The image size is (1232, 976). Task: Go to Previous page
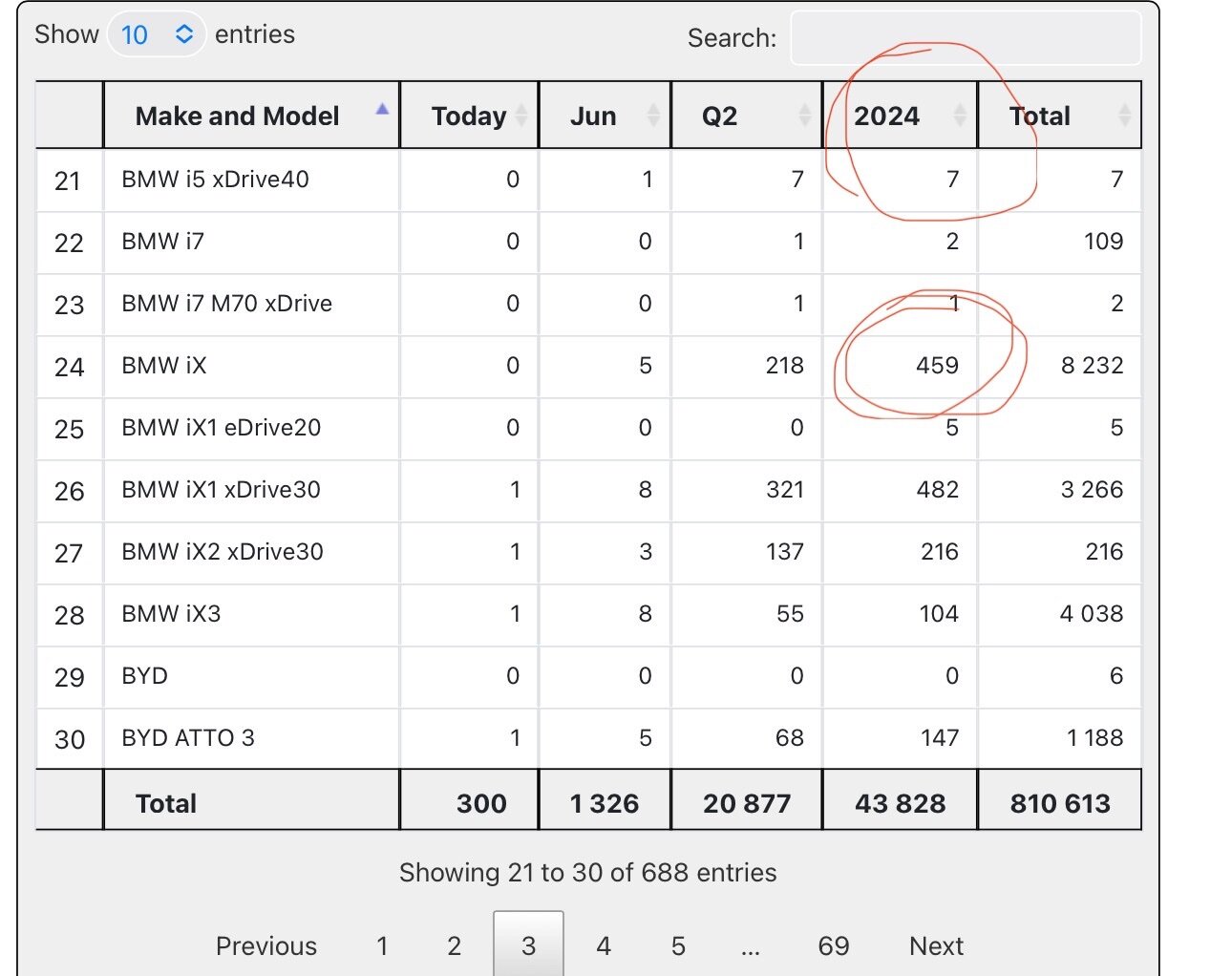pyautogui.click(x=266, y=945)
